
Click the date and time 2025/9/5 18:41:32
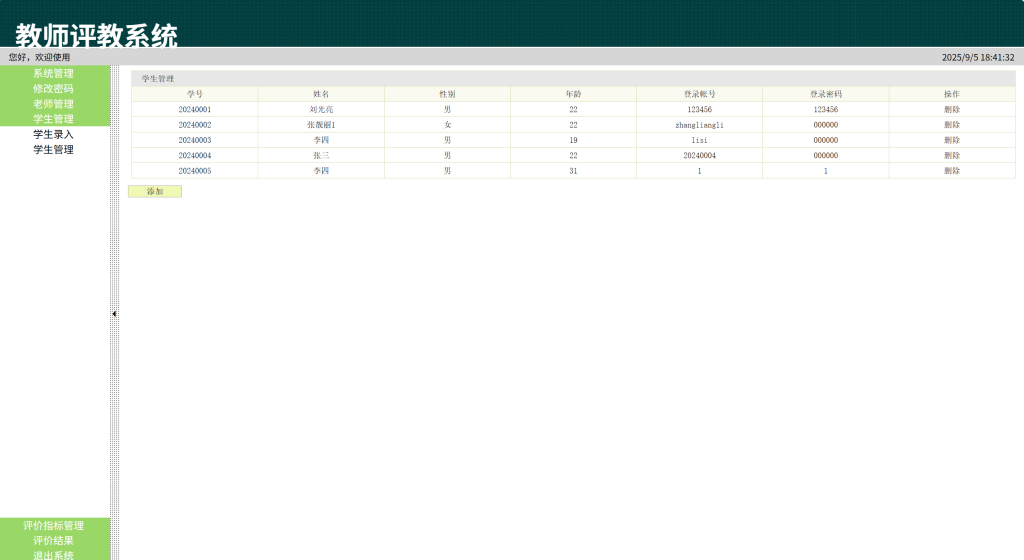click(x=978, y=57)
